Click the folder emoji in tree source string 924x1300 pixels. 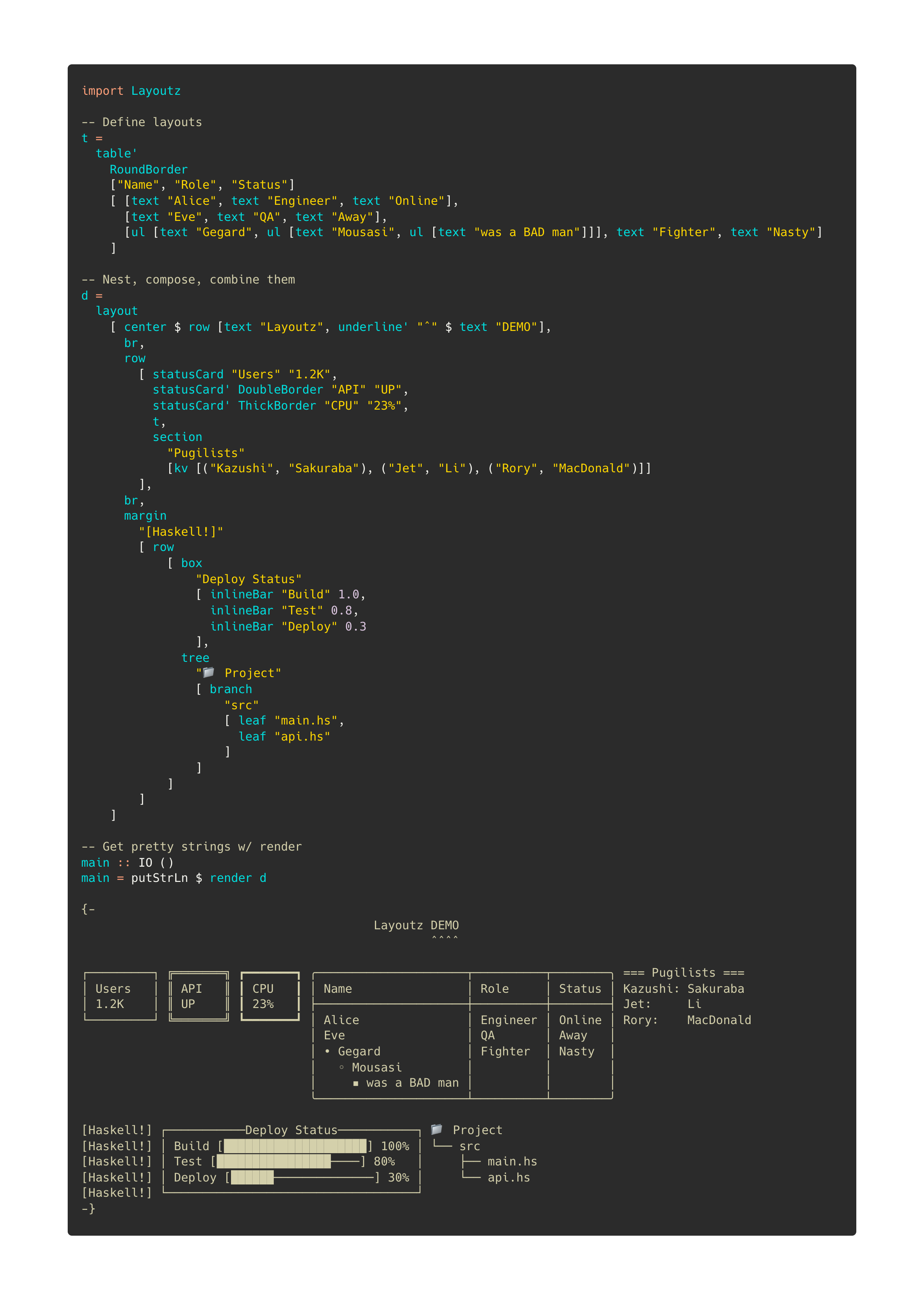click(x=209, y=672)
